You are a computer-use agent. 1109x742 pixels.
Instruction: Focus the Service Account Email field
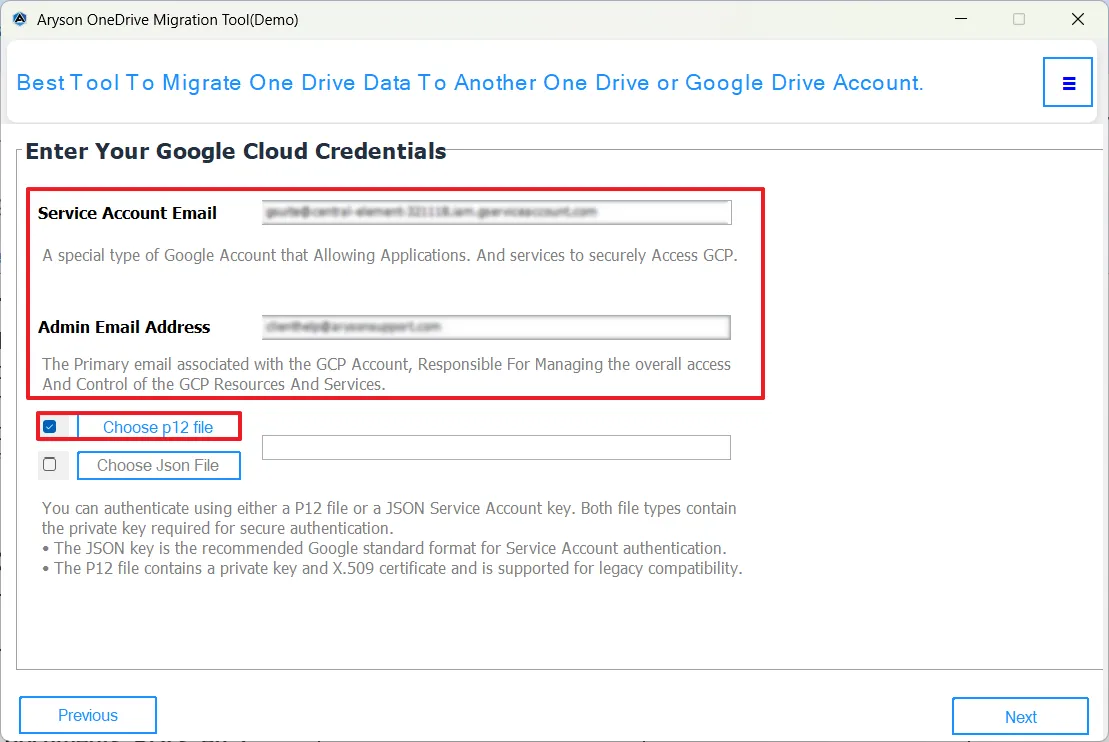coord(496,212)
